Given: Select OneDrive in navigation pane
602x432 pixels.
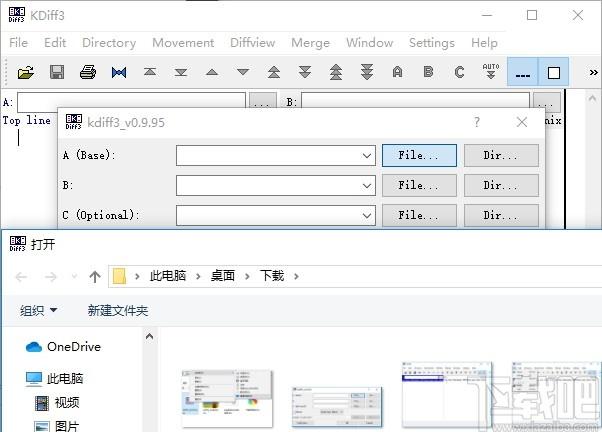Looking at the screenshot, I should [x=63, y=347].
